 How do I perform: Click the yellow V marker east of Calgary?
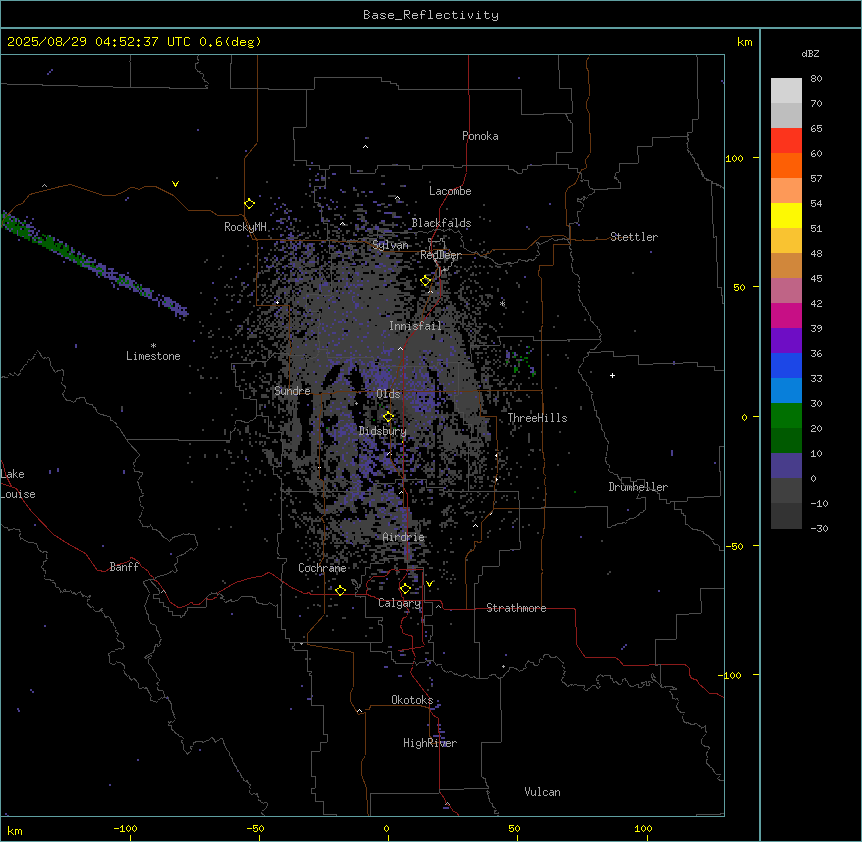[x=429, y=584]
